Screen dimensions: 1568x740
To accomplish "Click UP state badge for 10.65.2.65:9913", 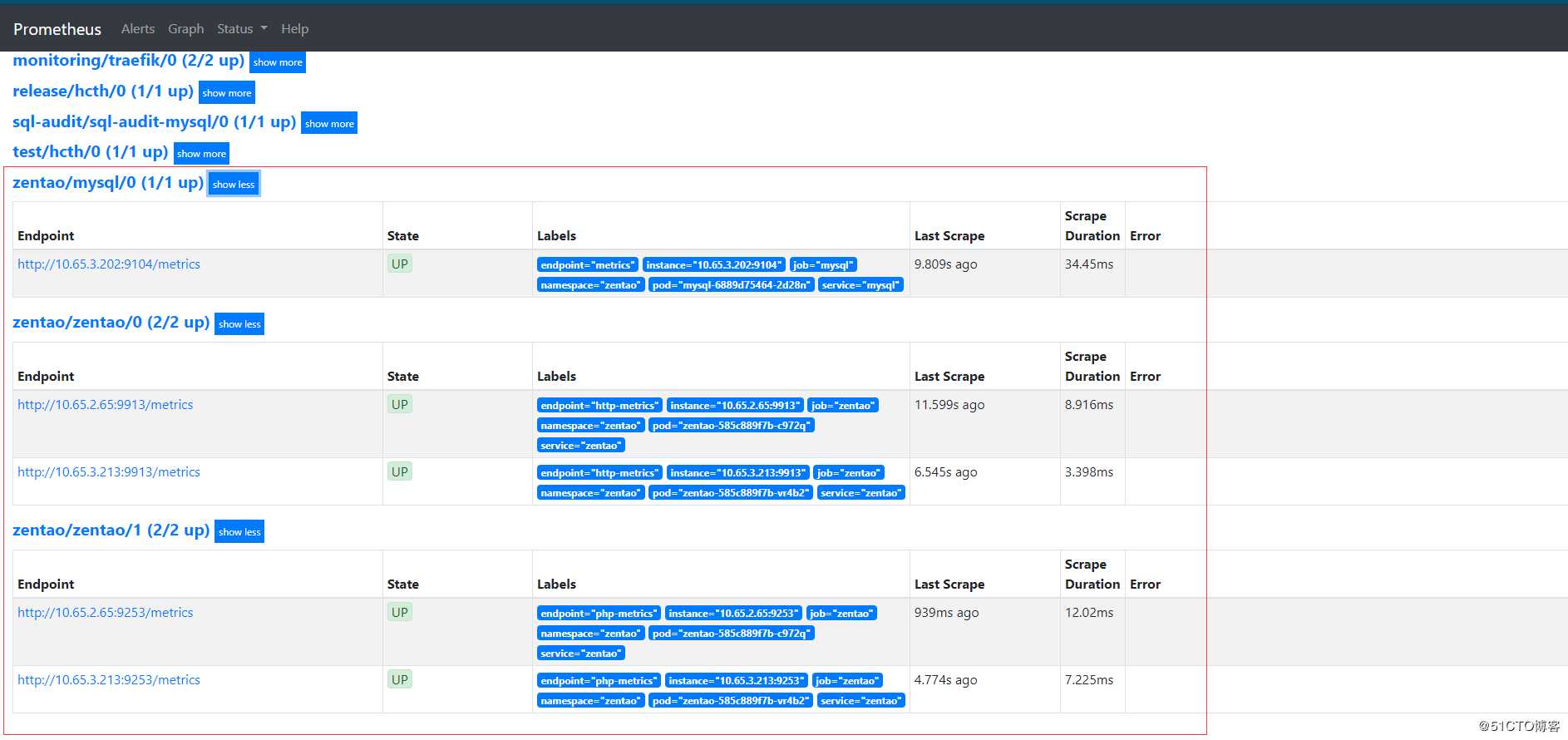I will click(x=400, y=405).
